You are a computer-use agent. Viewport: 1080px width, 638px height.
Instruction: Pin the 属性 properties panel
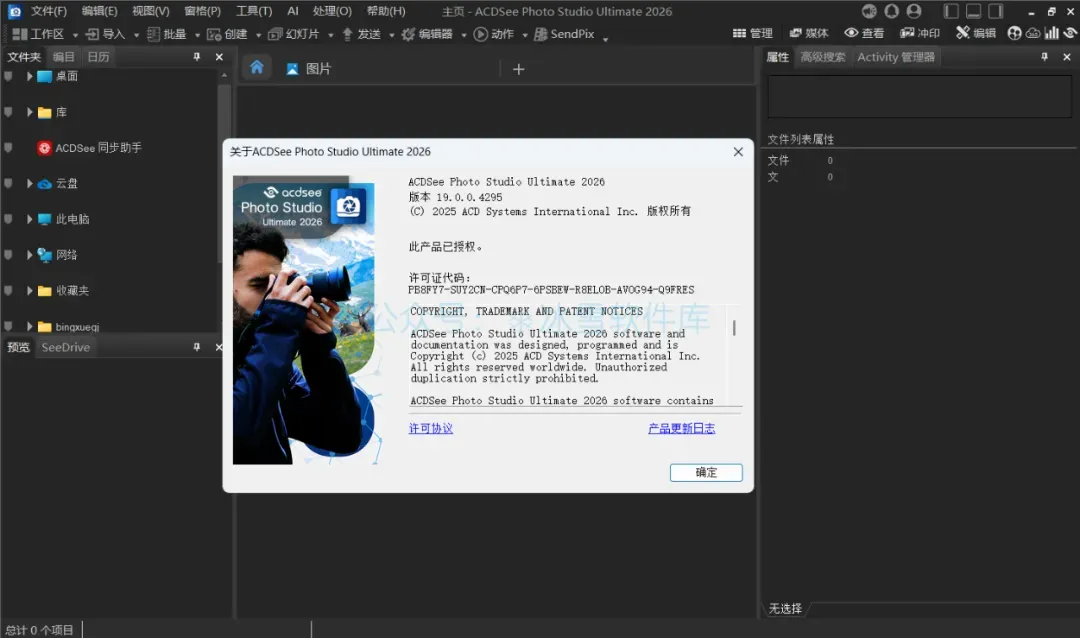[1044, 57]
